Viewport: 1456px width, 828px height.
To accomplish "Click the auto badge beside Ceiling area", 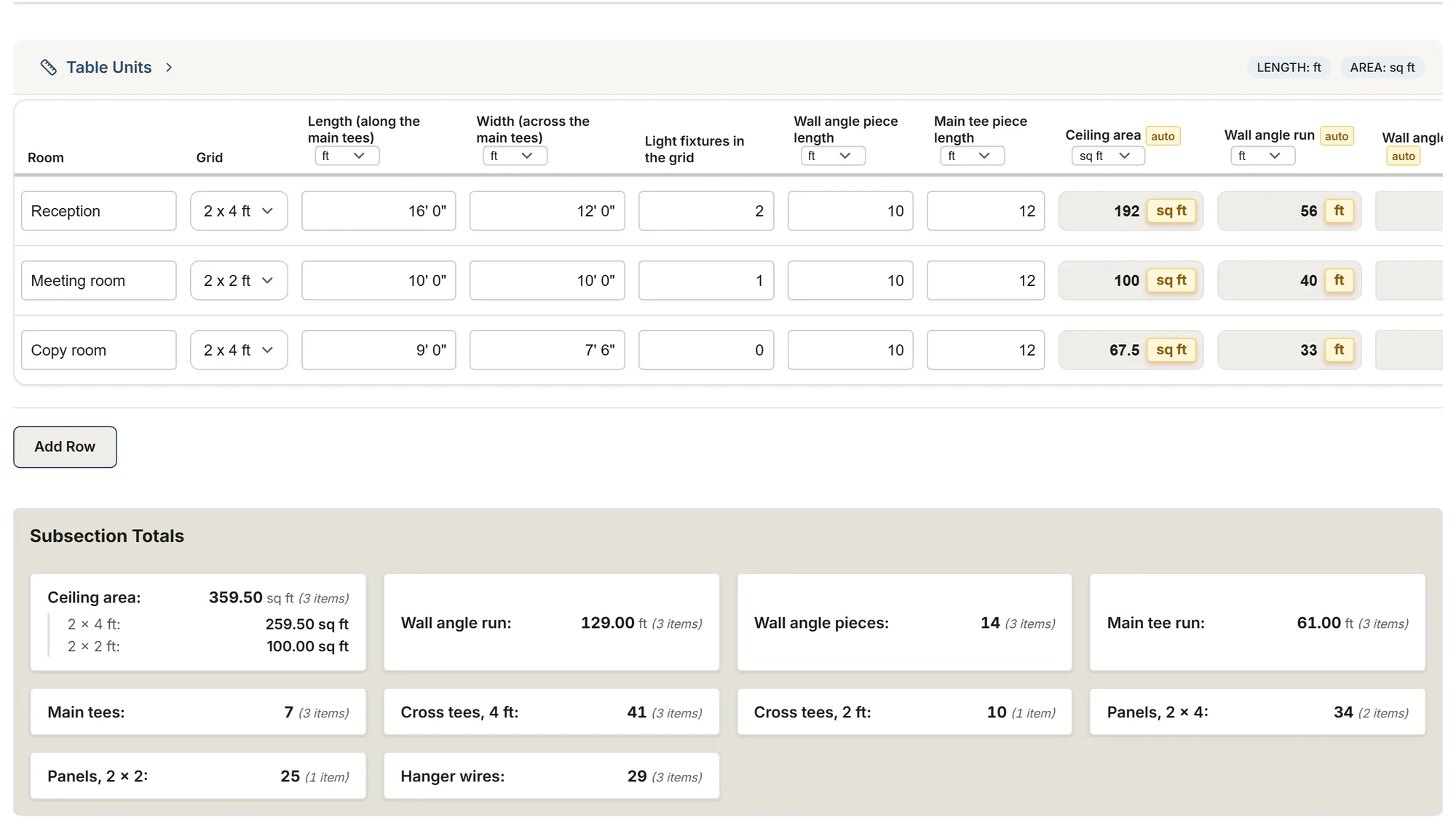I will 1163,136.
